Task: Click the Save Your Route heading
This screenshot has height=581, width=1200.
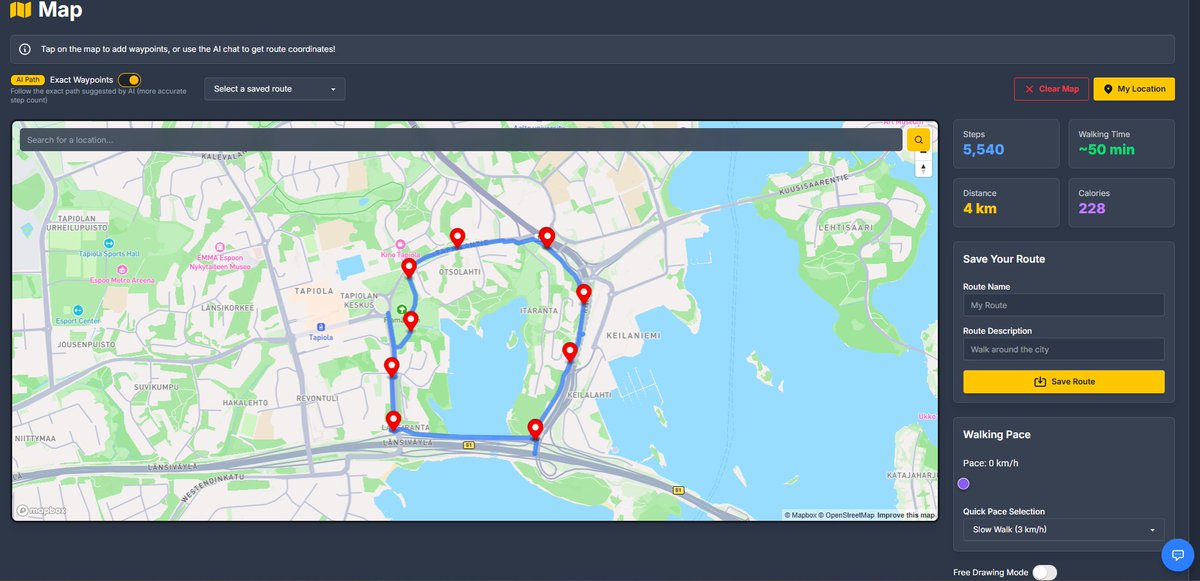Action: click(1004, 259)
